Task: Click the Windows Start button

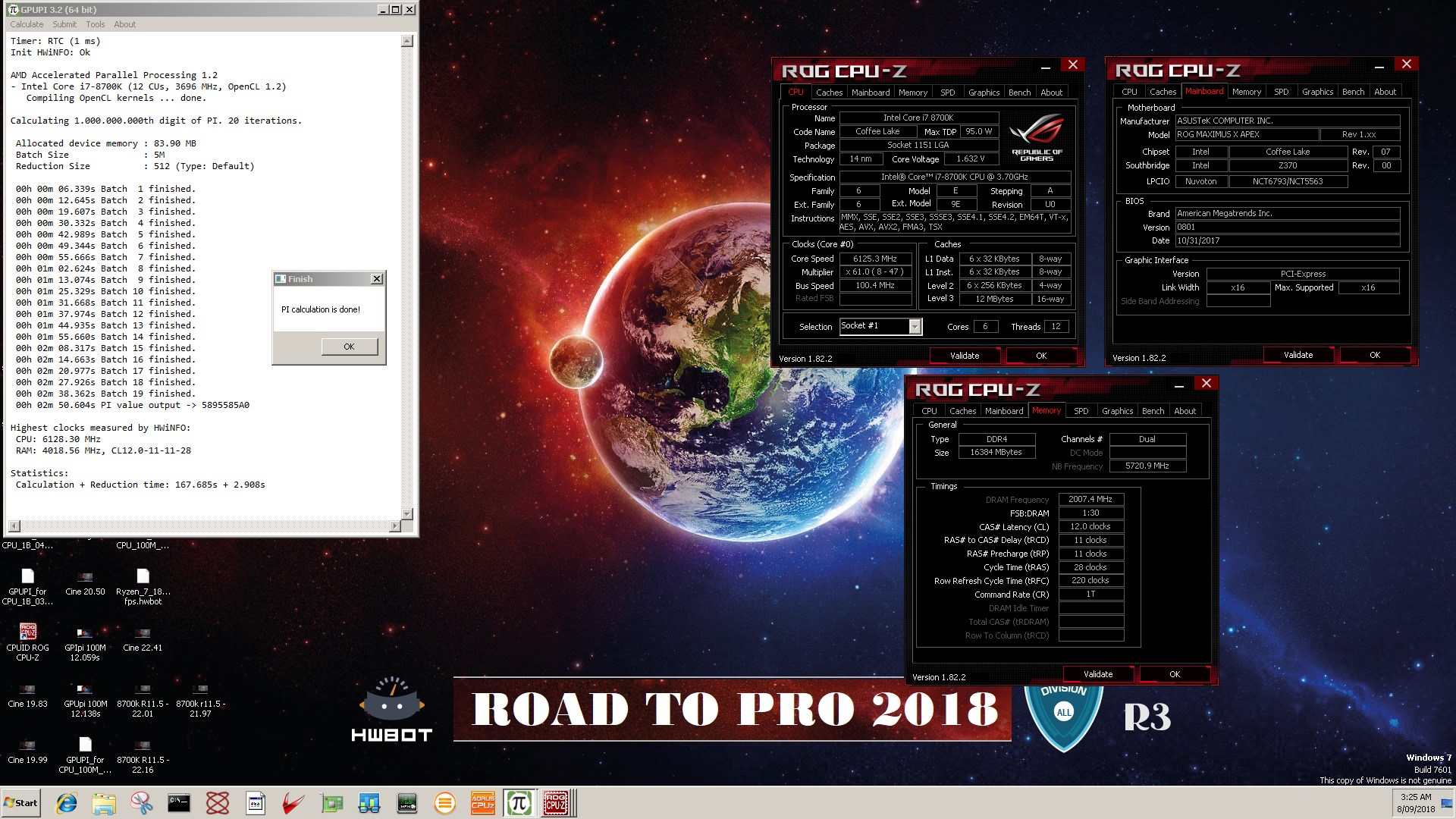Action: click(21, 802)
